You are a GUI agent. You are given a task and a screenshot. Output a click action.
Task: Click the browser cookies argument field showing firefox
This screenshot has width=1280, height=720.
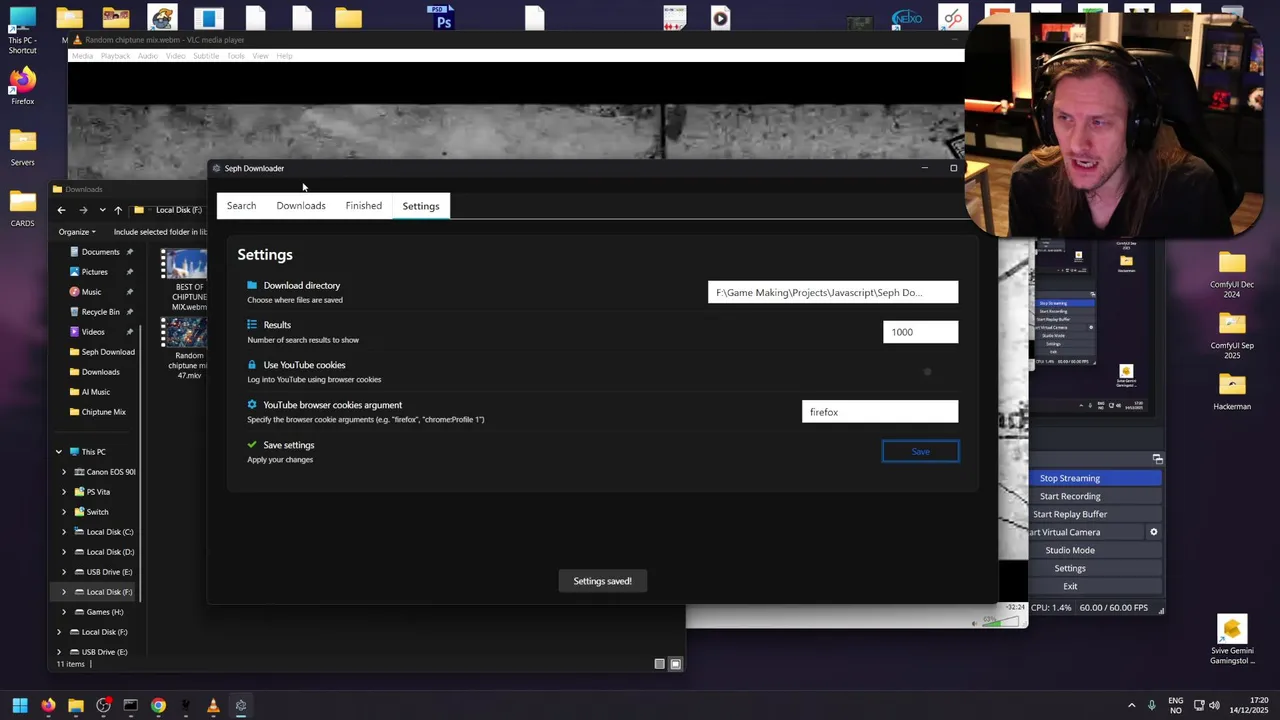(880, 412)
